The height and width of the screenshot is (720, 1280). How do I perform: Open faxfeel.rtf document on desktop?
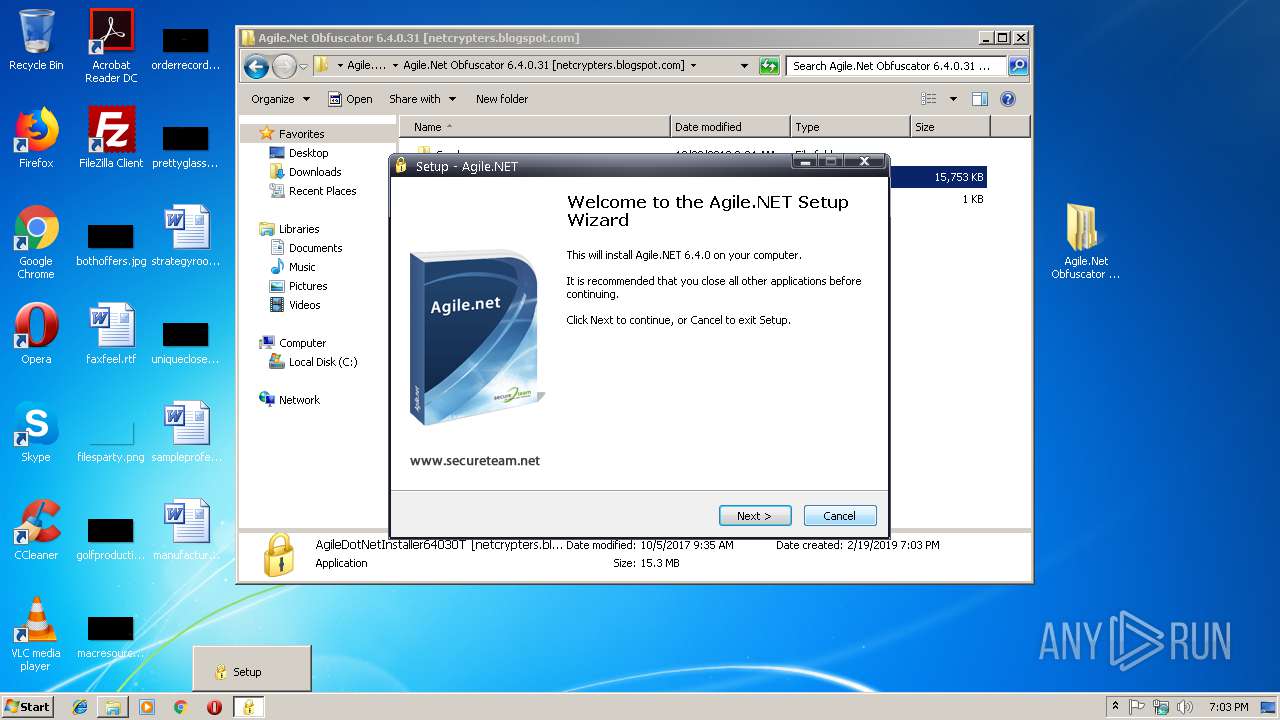coord(111,334)
